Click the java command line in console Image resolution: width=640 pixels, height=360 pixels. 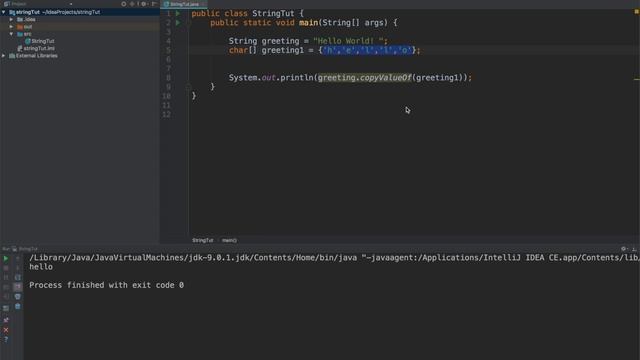click(x=334, y=258)
